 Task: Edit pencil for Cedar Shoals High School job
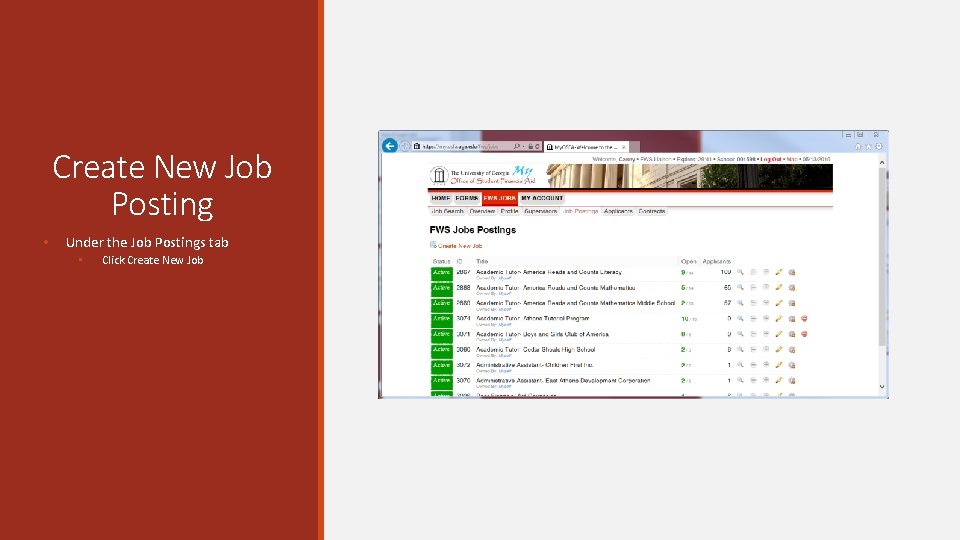click(x=779, y=350)
